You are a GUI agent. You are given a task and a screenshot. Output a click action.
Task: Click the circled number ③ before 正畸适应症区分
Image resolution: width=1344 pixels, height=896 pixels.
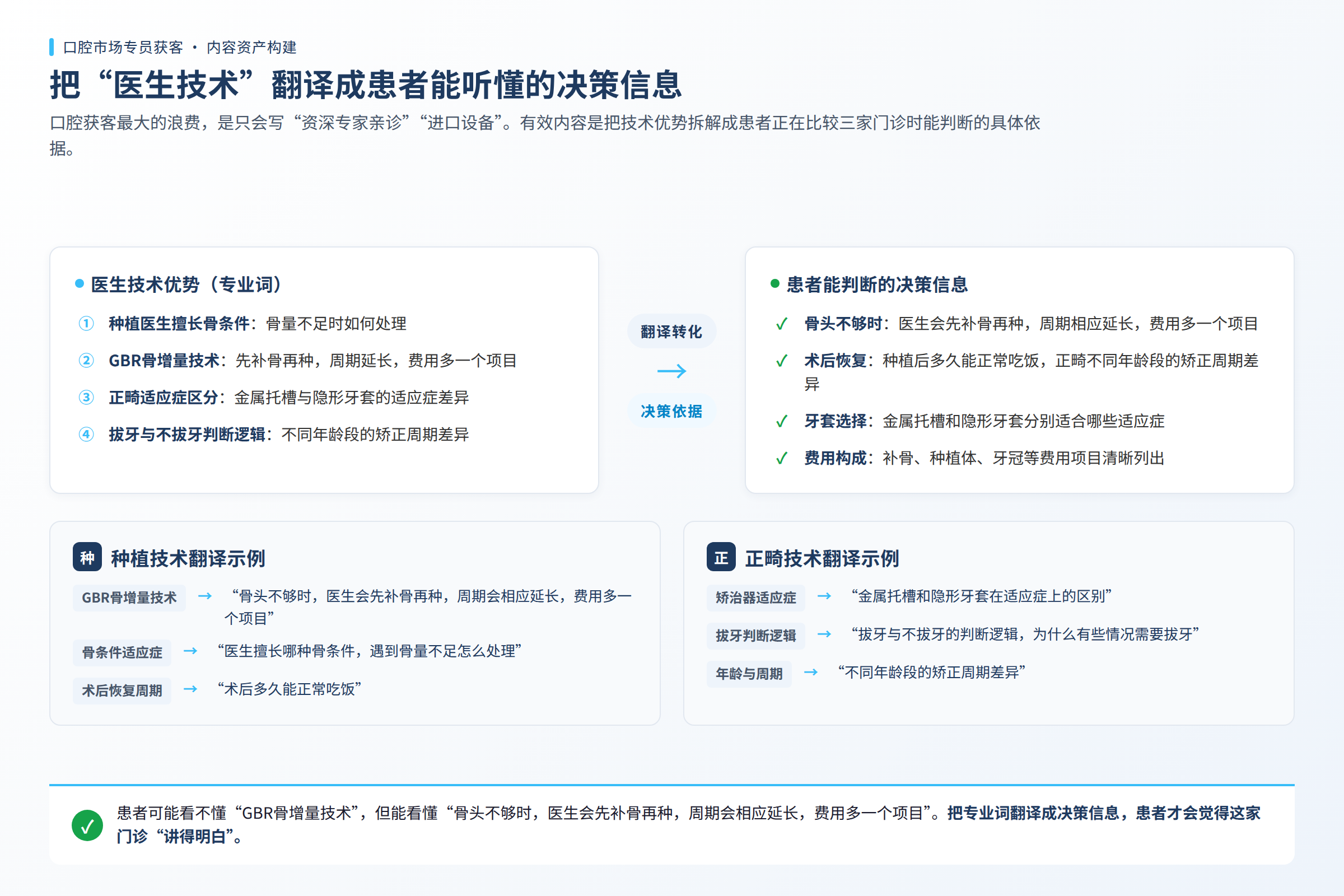pos(86,398)
